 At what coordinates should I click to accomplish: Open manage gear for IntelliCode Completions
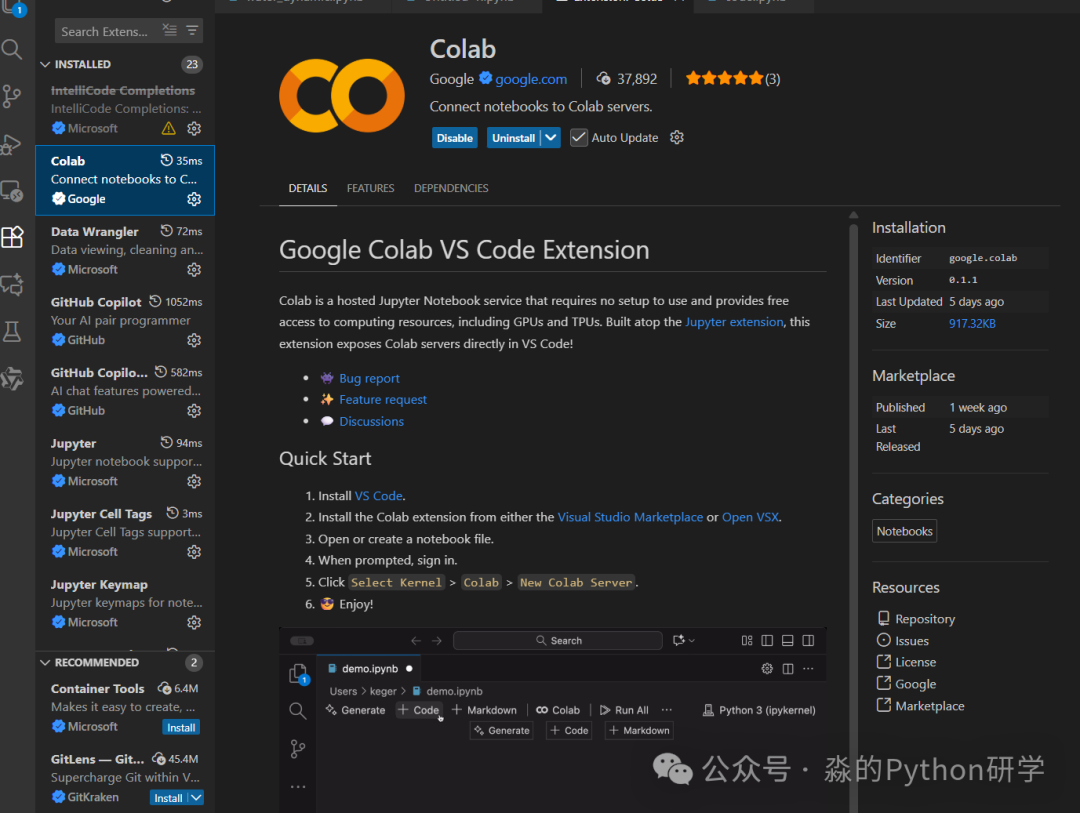[x=194, y=128]
